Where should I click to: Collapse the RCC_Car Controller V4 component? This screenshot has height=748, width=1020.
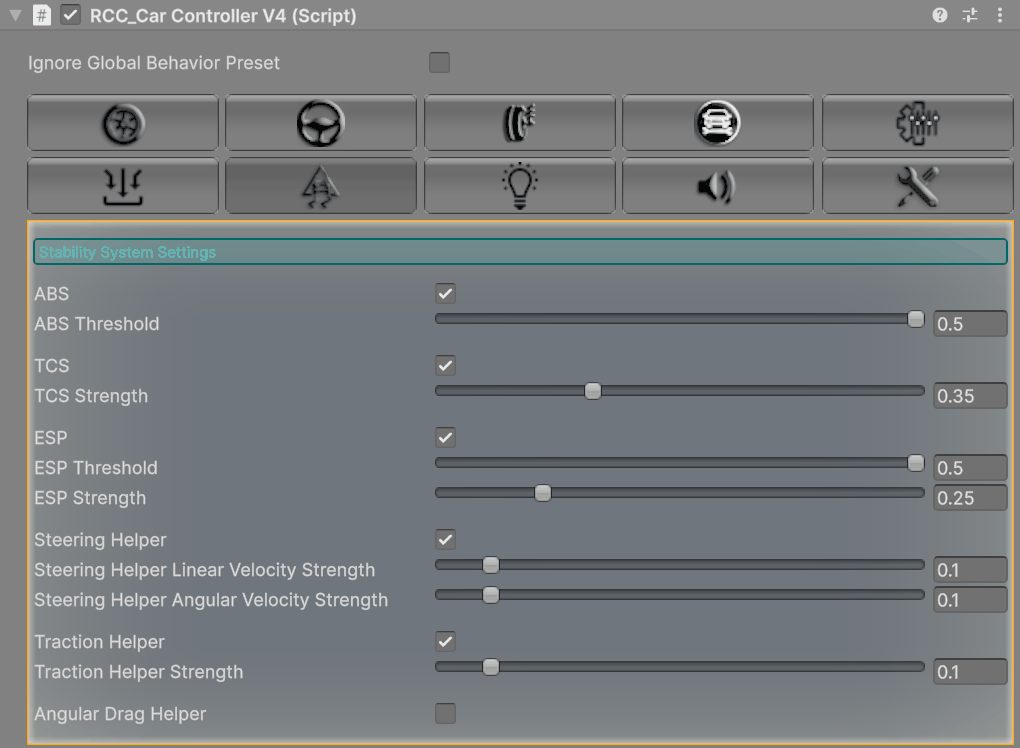(15, 15)
